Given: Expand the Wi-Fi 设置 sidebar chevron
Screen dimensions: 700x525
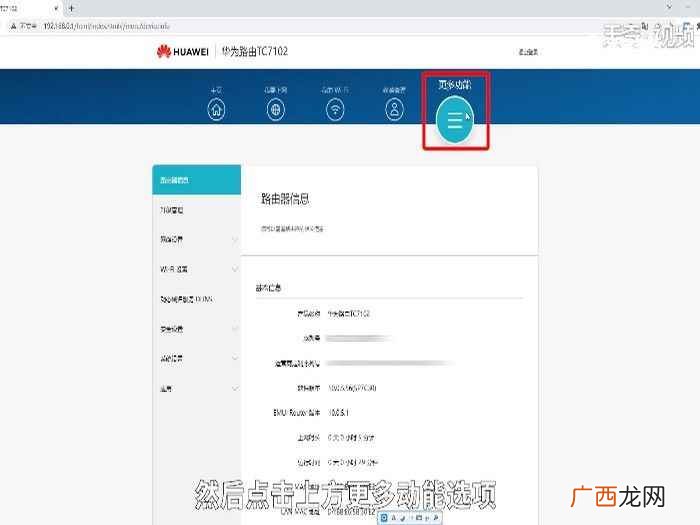Looking at the screenshot, I should [235, 269].
